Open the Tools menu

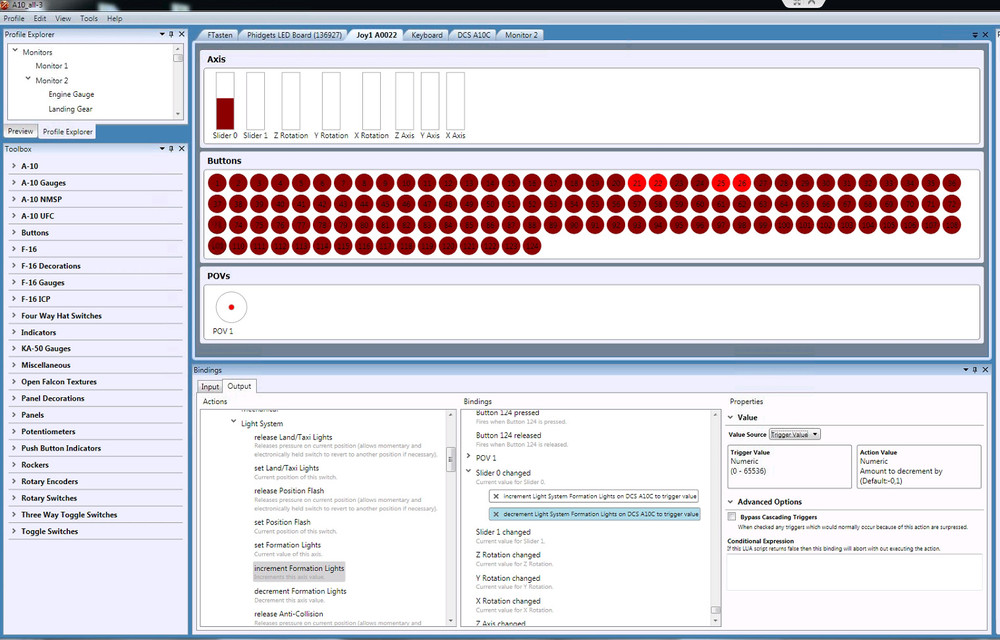pyautogui.click(x=89, y=19)
